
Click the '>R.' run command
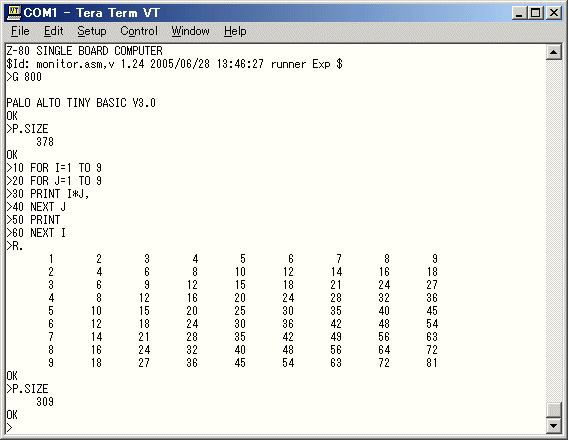(x=15, y=246)
